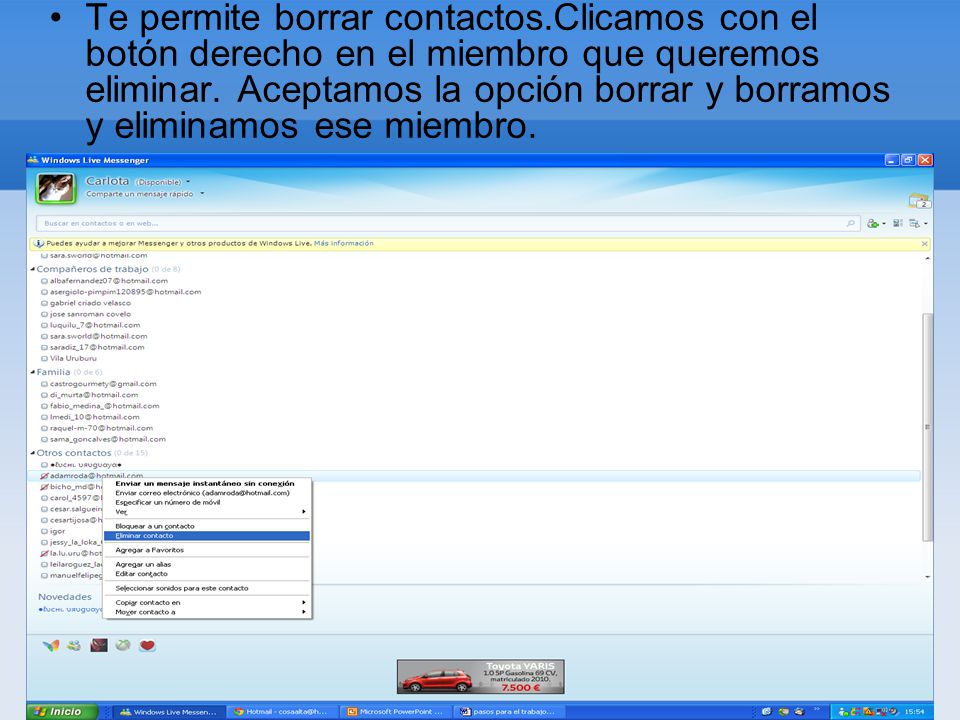Open the dropdown arrow beside add contact icon

(883, 224)
